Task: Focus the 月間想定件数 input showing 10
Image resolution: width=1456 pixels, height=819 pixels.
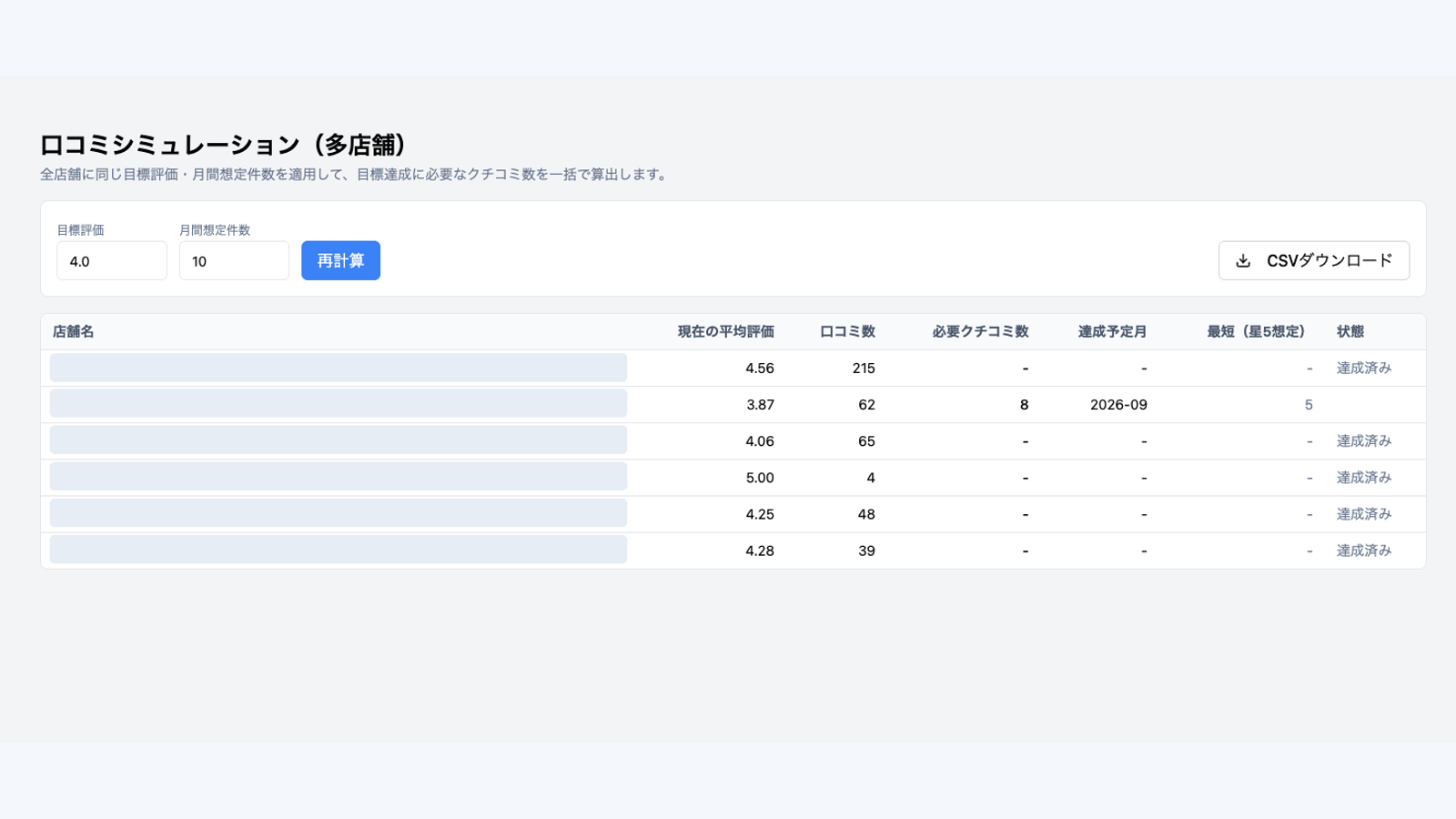Action: tap(234, 261)
